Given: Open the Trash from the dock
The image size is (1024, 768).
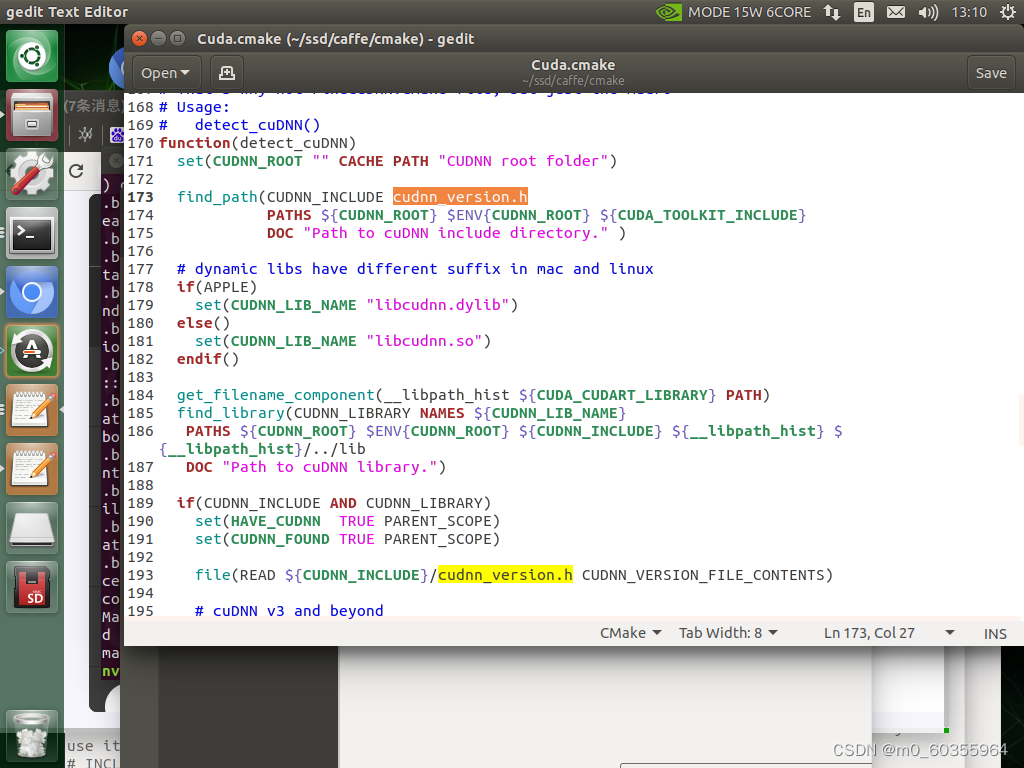Looking at the screenshot, I should [x=32, y=735].
